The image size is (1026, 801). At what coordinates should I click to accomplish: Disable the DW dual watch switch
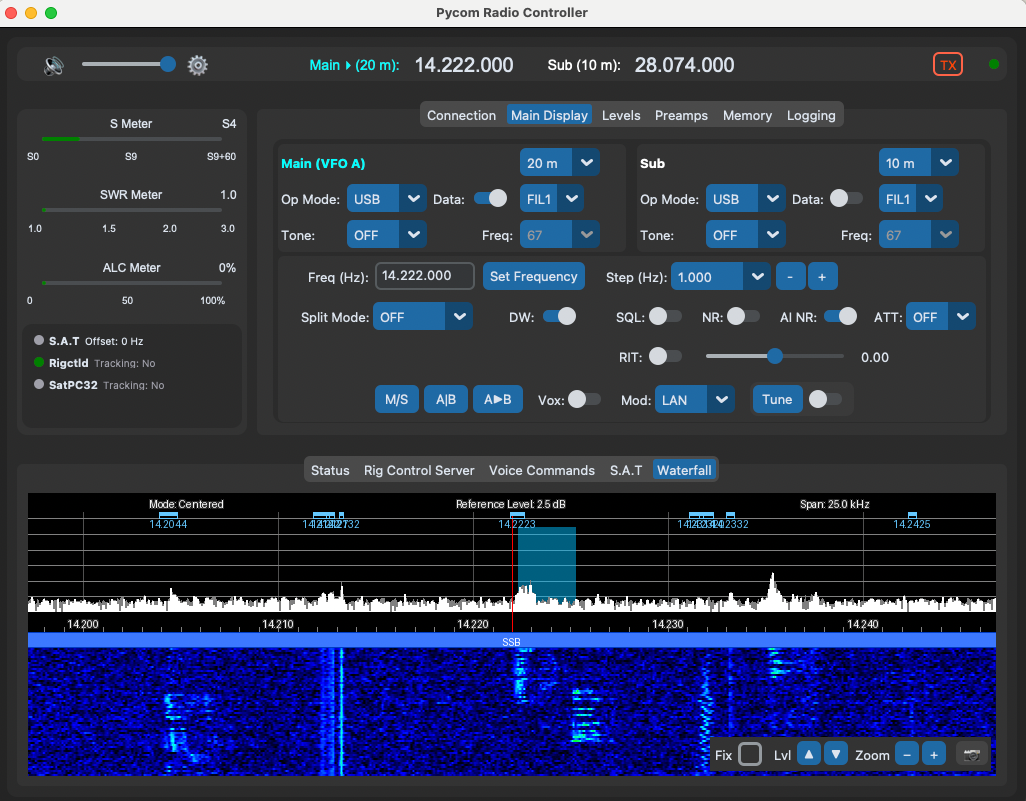point(559,317)
